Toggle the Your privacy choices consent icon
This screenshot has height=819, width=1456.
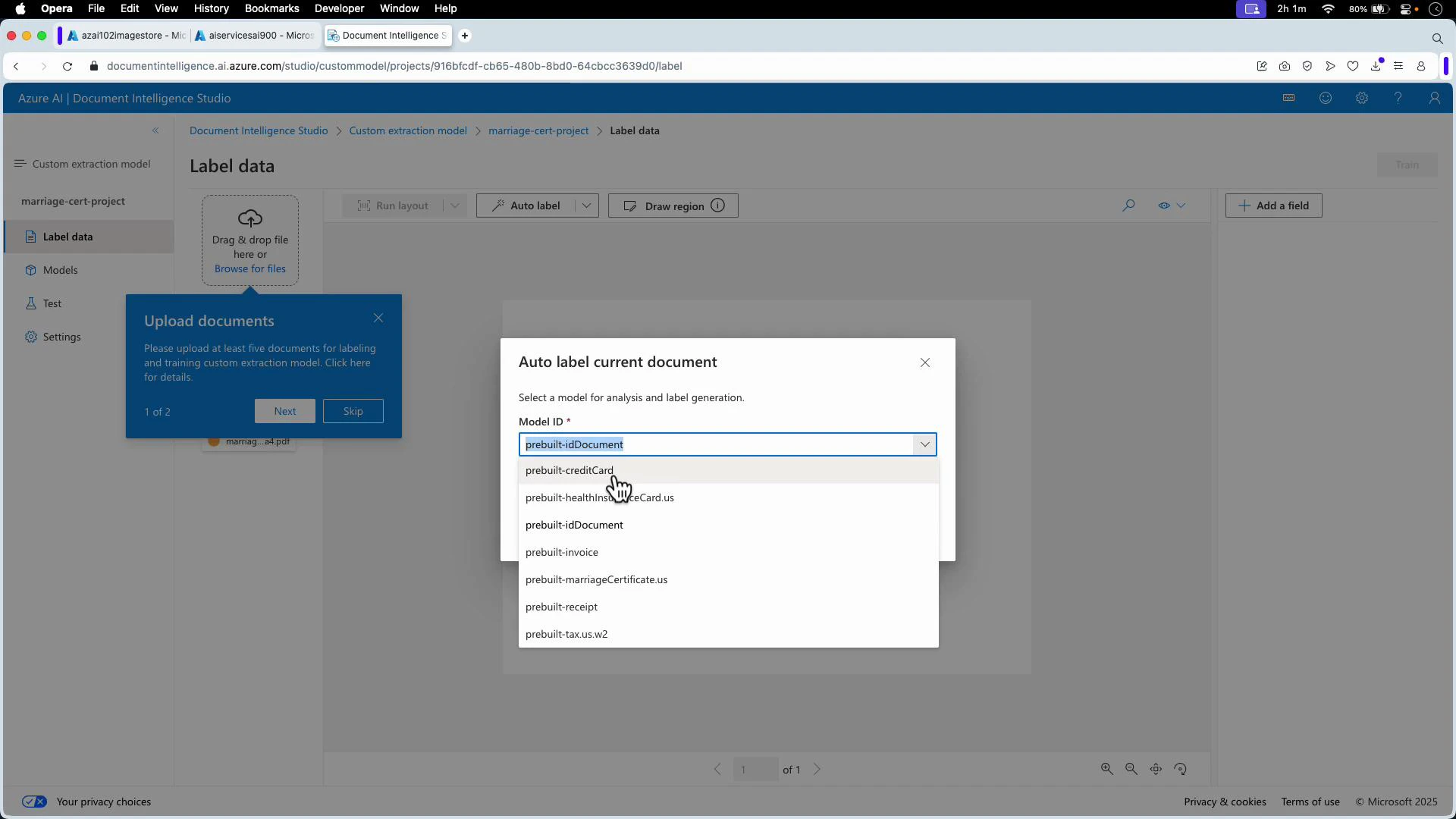[x=34, y=802]
